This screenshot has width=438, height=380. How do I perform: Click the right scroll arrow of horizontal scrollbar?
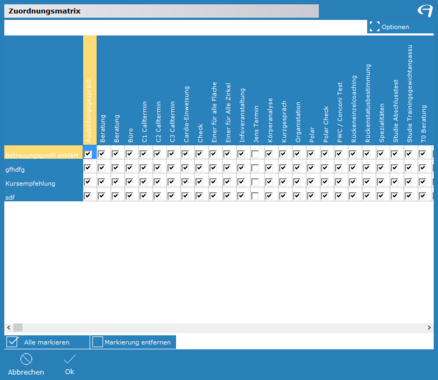[x=429, y=328]
